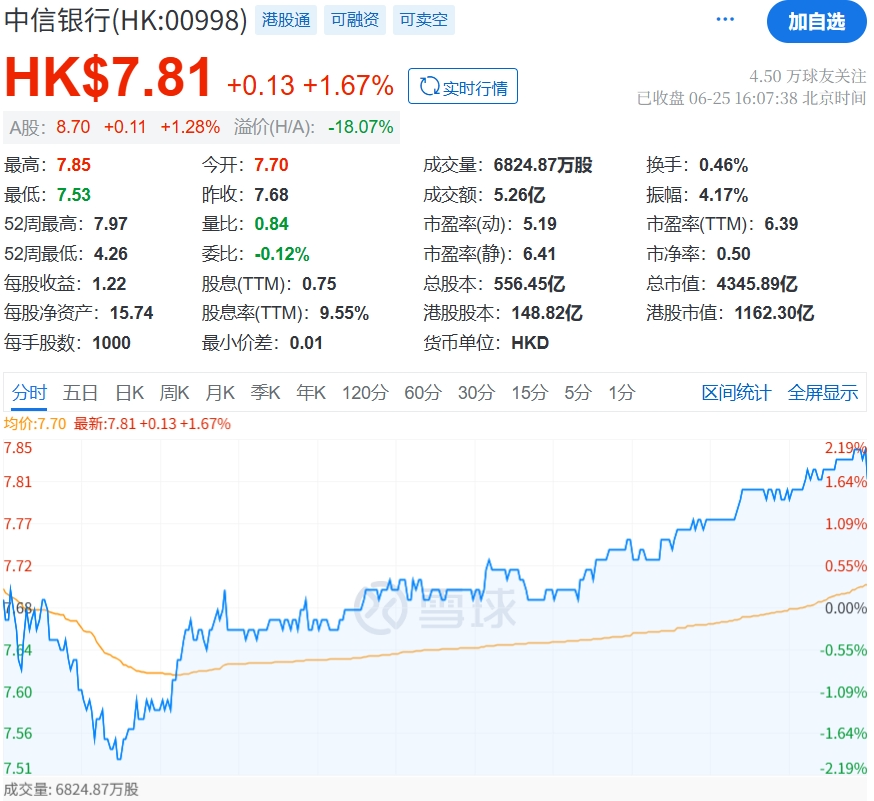The width and height of the screenshot is (874, 801).
Task: Click the 52周最低 value 4.26
Action: (110, 254)
